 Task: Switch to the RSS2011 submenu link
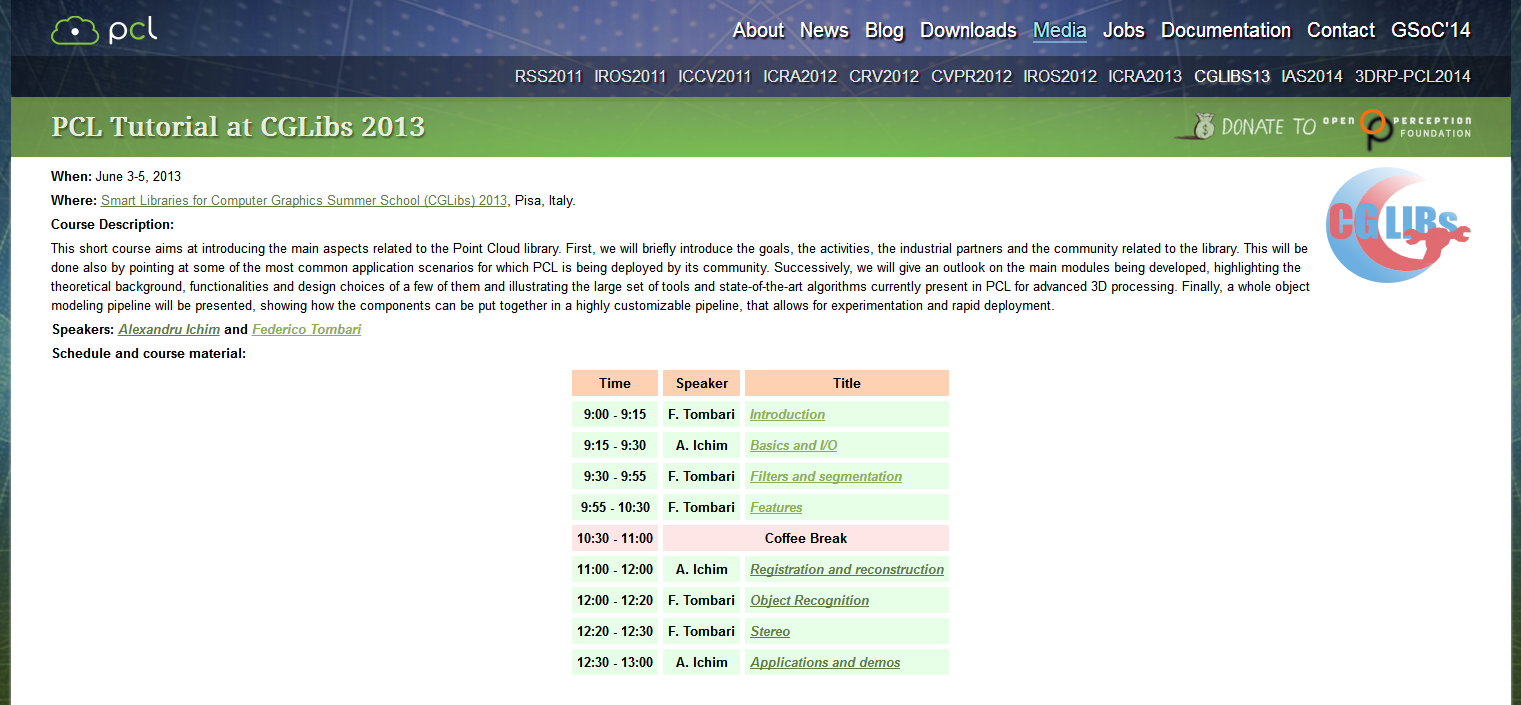coord(548,76)
